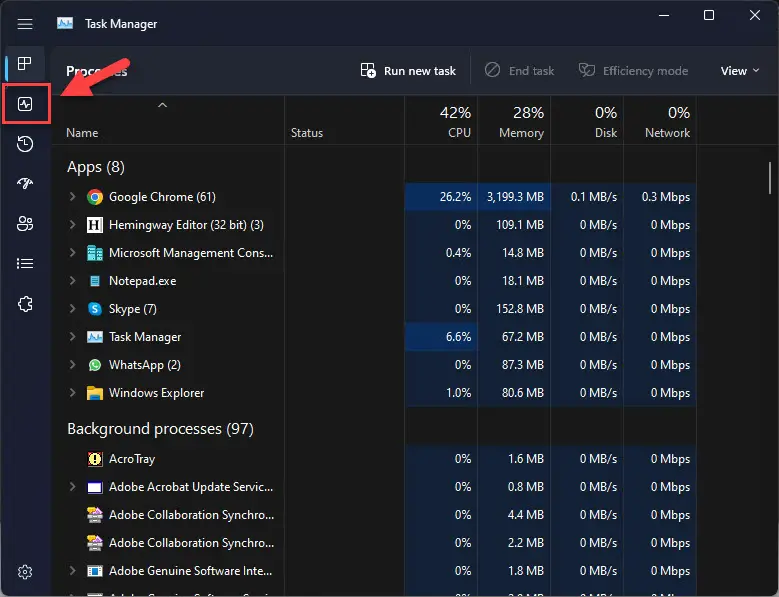Click the Microsoft Management Console icon
The height and width of the screenshot is (597, 779).
pos(94,253)
